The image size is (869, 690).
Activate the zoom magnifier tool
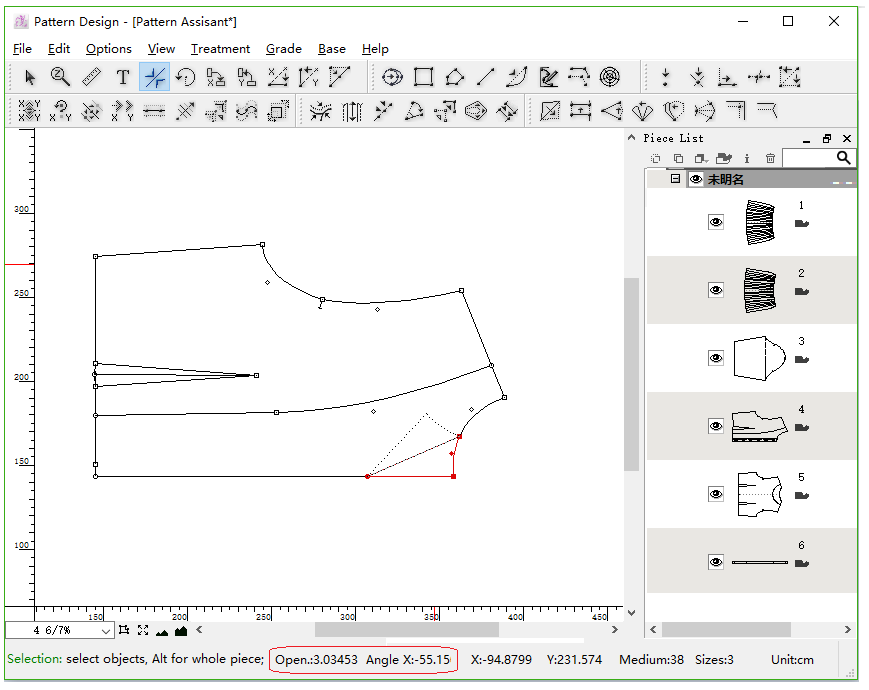pyautogui.click(x=61, y=77)
